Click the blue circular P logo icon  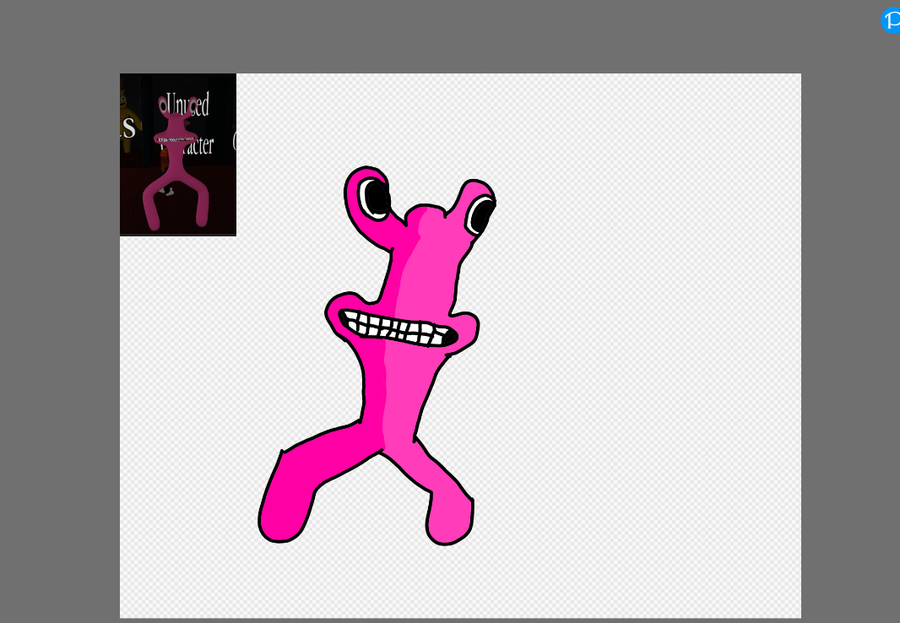[x=891, y=21]
